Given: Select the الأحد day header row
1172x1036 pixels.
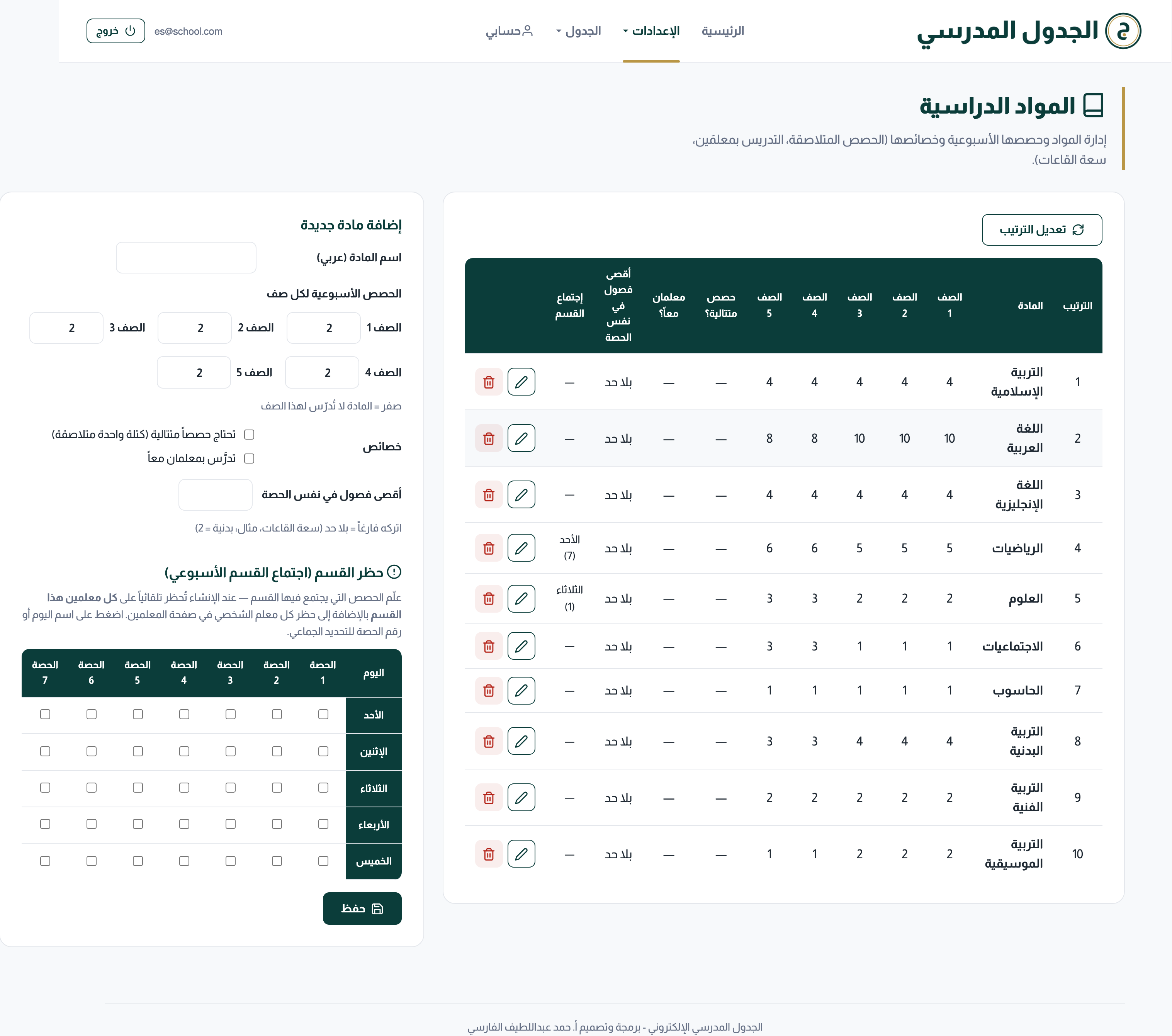Looking at the screenshot, I should click(x=374, y=715).
